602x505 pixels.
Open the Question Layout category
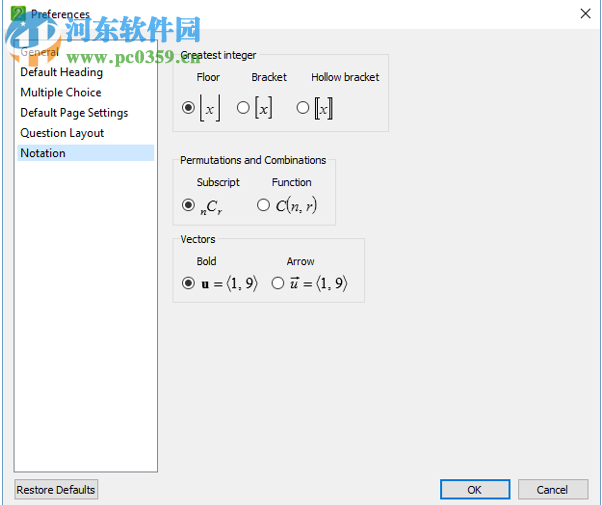(85, 133)
